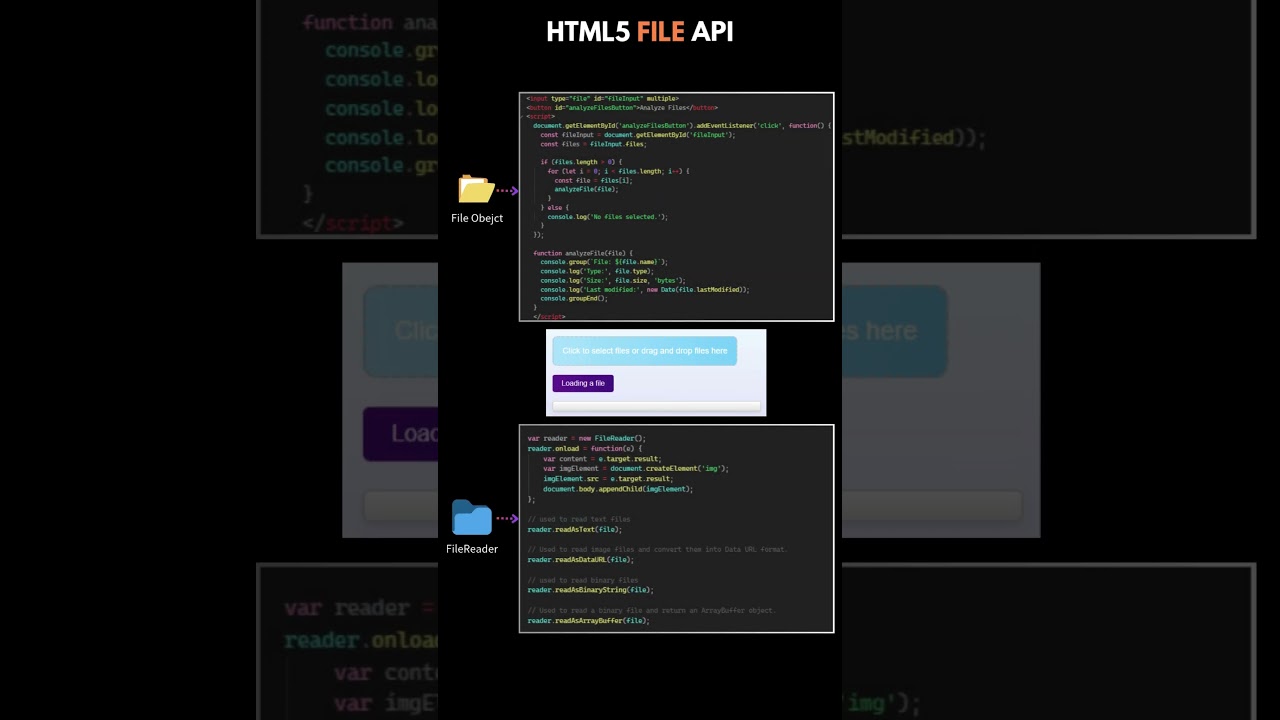Click the yellow File Object folder icon
This screenshot has width=1280, height=720.
coord(476,189)
